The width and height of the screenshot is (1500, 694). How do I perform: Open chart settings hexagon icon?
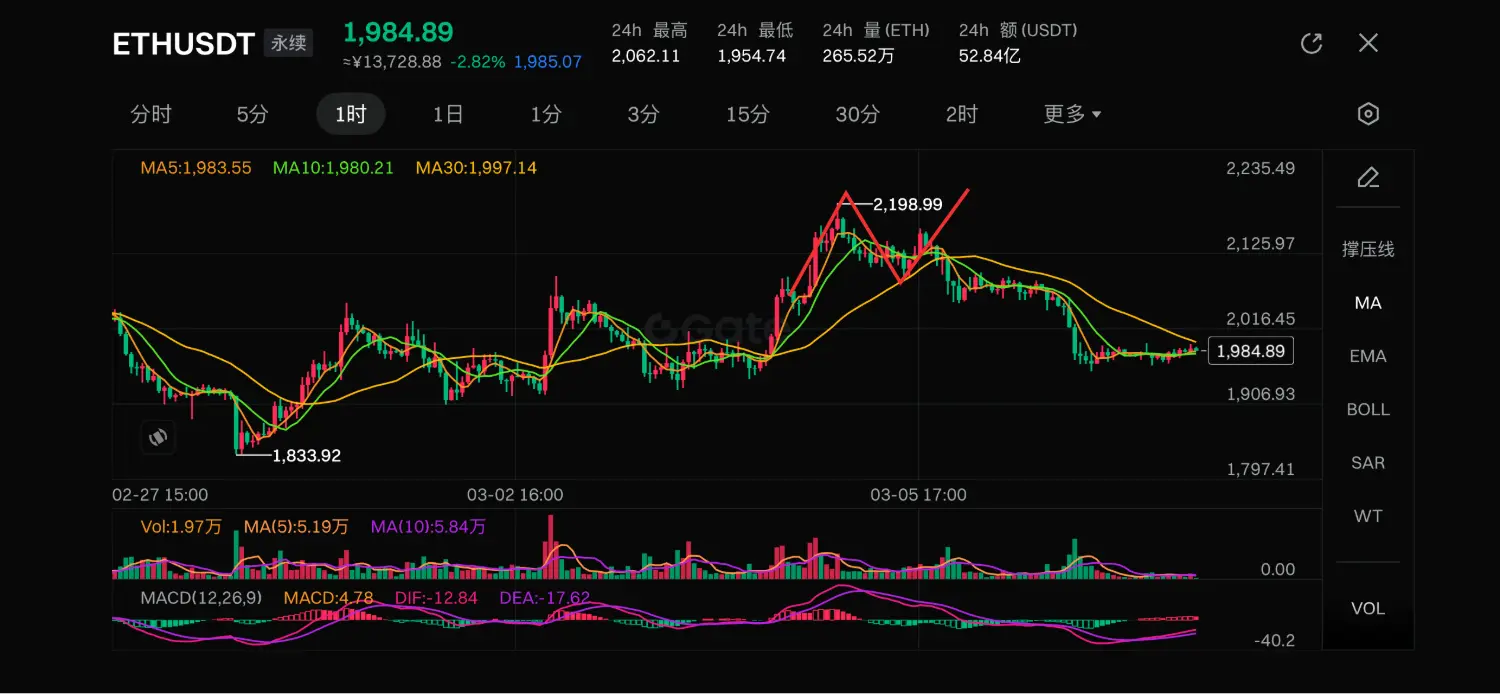(1368, 114)
